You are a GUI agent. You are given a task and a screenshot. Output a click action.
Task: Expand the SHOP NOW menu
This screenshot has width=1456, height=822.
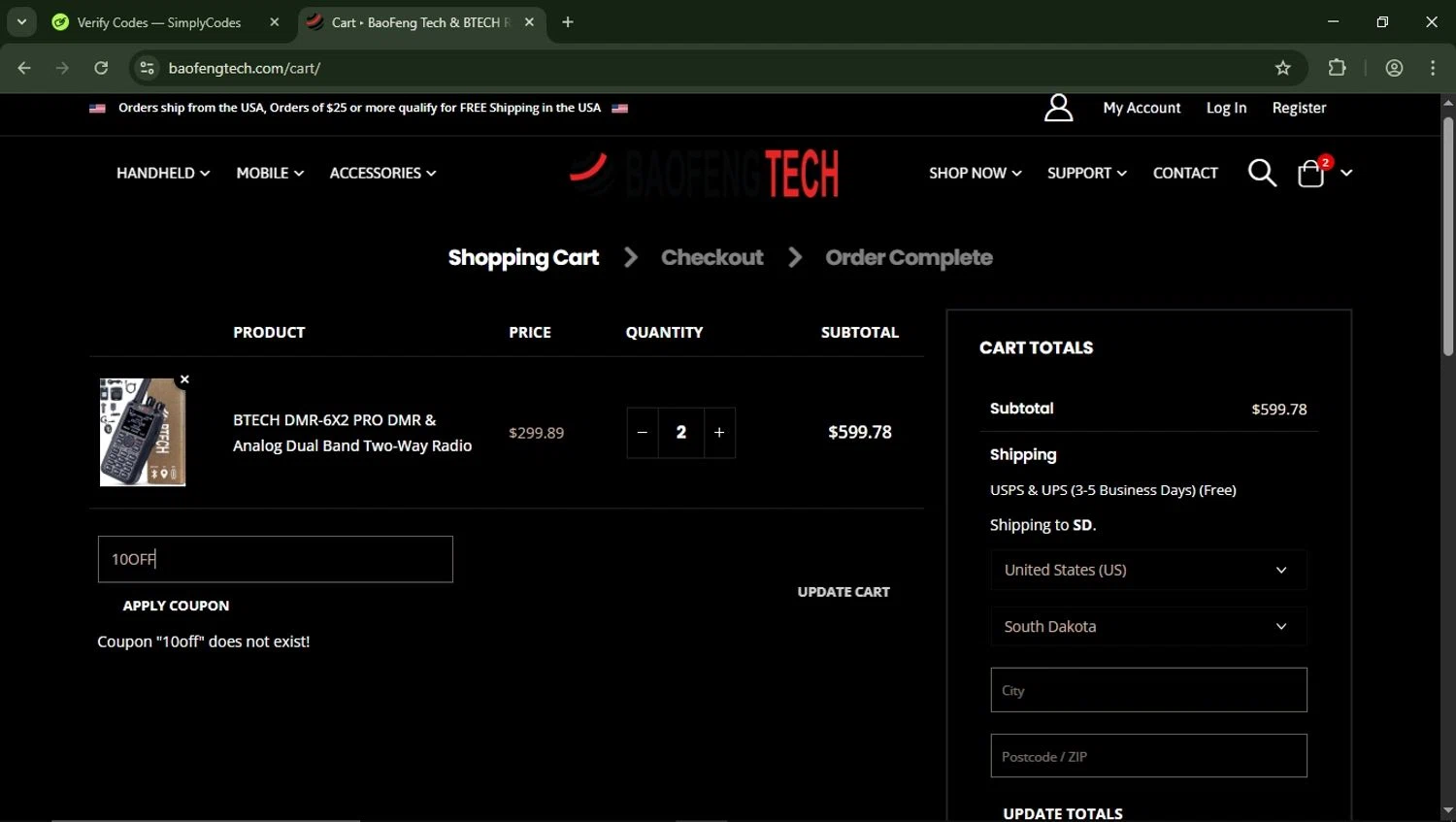pyautogui.click(x=975, y=173)
